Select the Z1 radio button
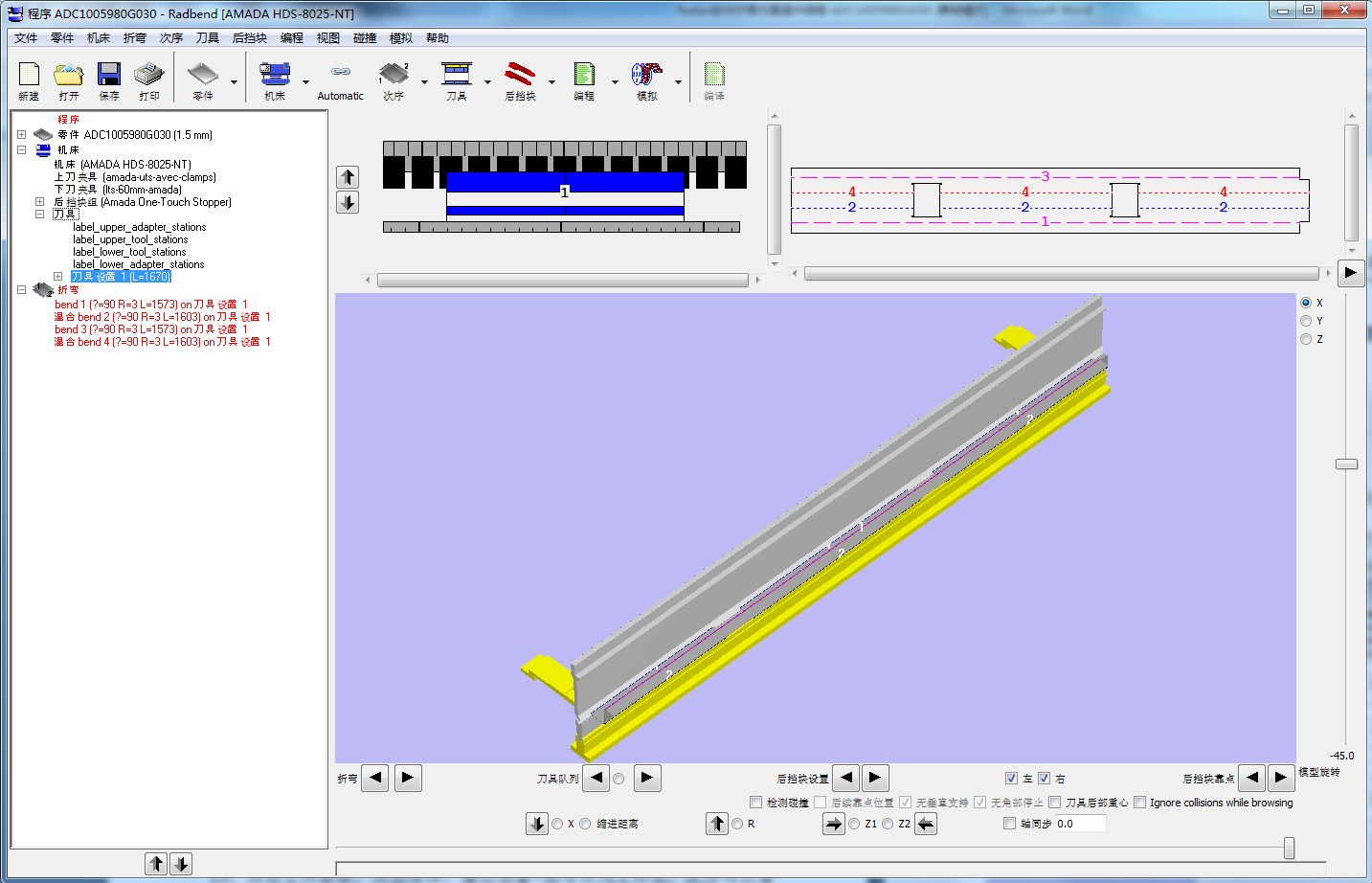 click(x=854, y=824)
